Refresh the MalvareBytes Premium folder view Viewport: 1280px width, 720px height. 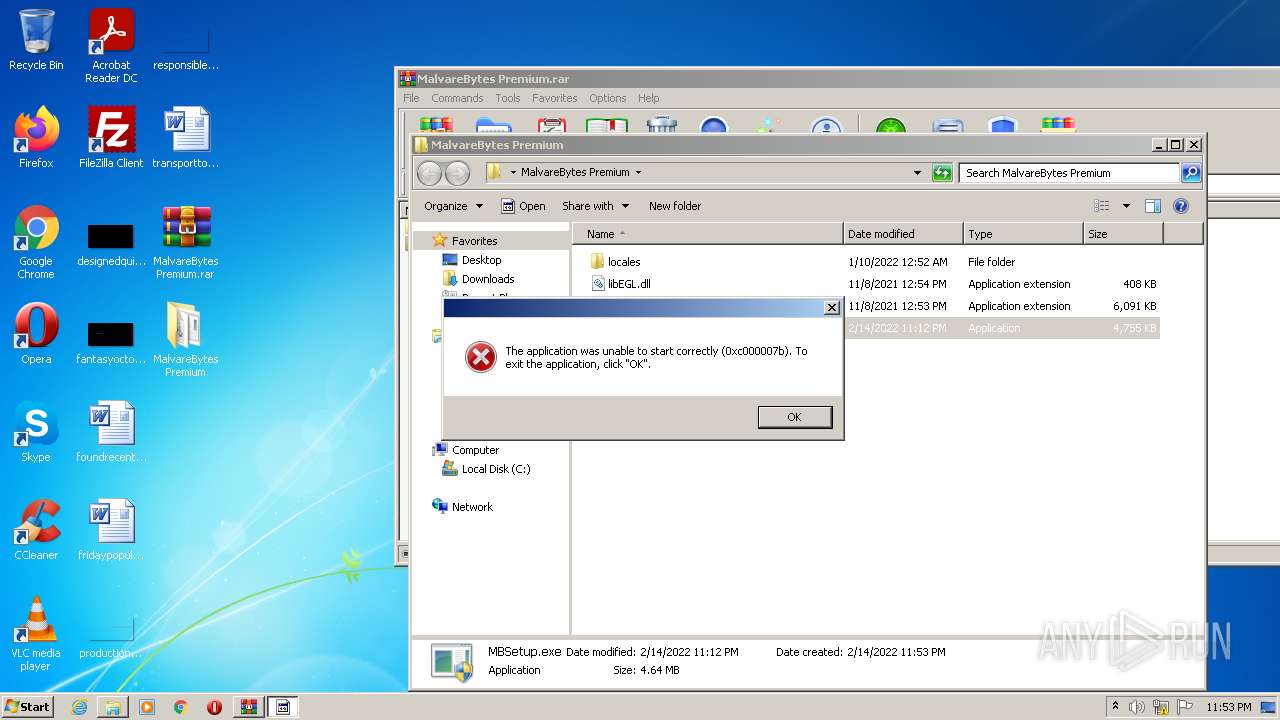tap(942, 173)
